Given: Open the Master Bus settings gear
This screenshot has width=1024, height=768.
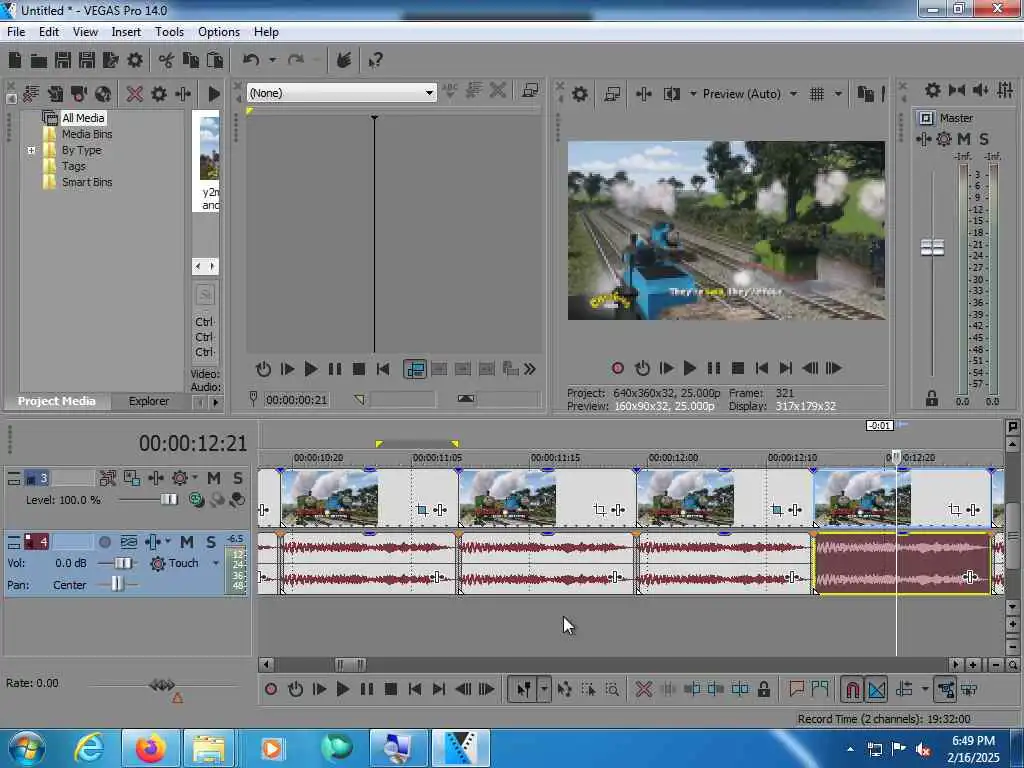Looking at the screenshot, I should pyautogui.click(x=933, y=90).
